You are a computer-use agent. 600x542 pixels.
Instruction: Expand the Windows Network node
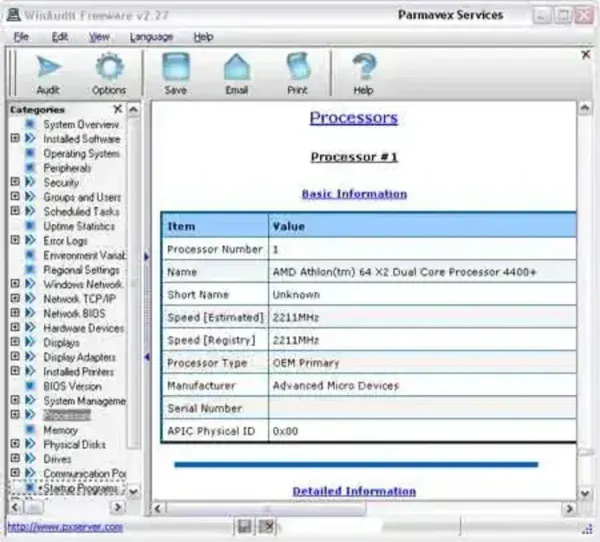click(15, 284)
